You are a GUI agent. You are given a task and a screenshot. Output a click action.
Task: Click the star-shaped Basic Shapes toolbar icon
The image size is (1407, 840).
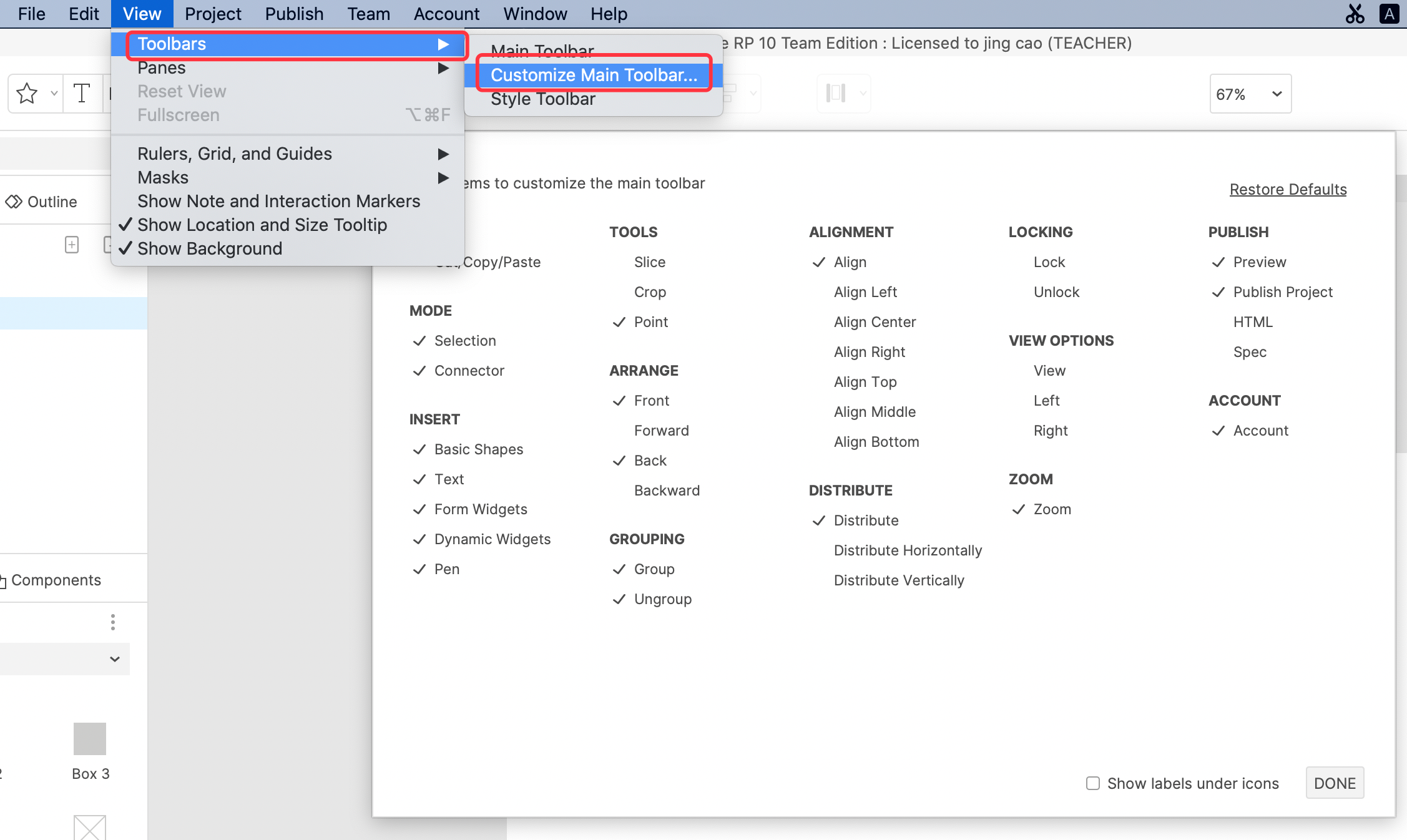tap(27, 94)
